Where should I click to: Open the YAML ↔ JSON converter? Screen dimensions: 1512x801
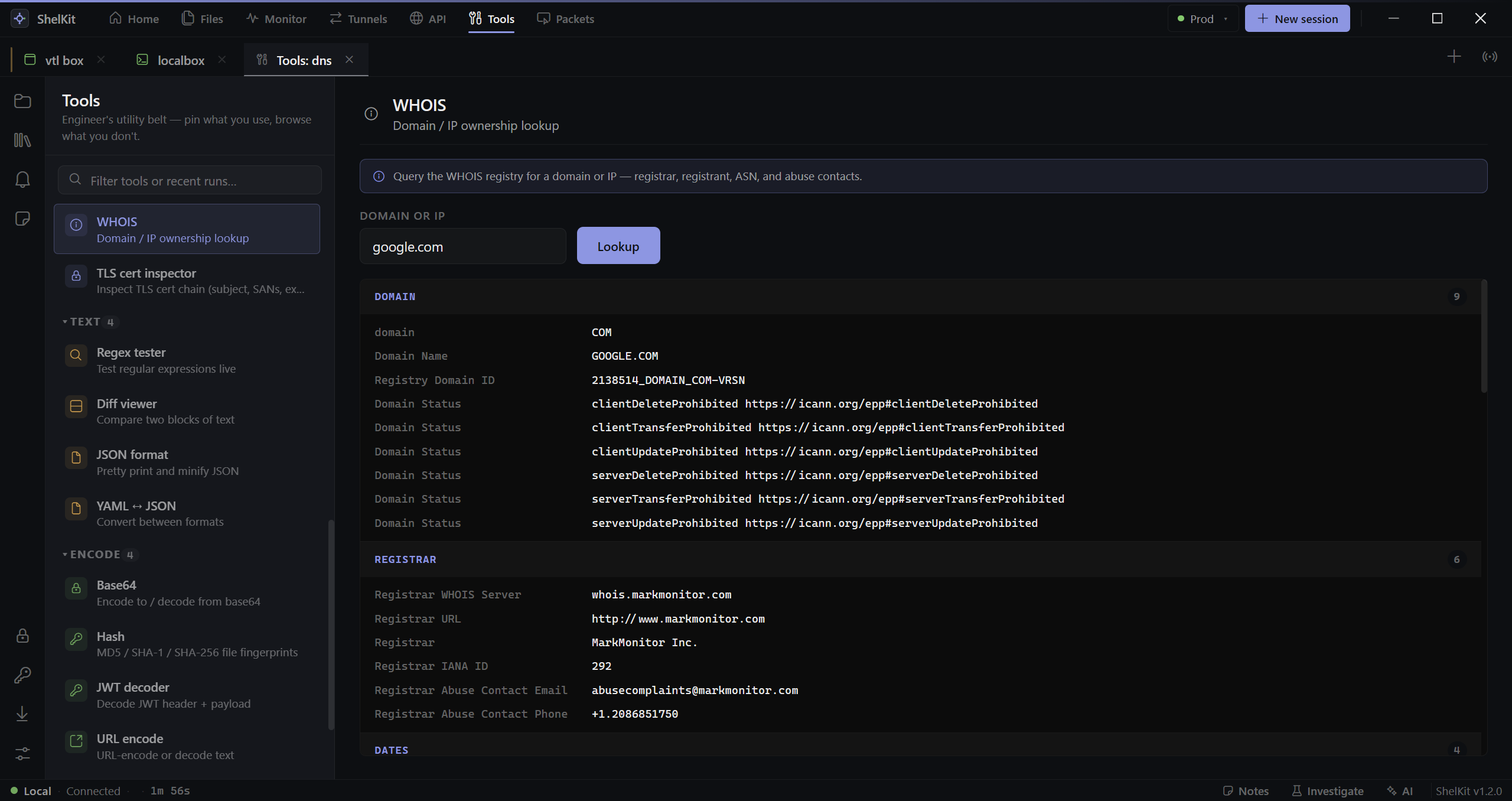point(187,514)
